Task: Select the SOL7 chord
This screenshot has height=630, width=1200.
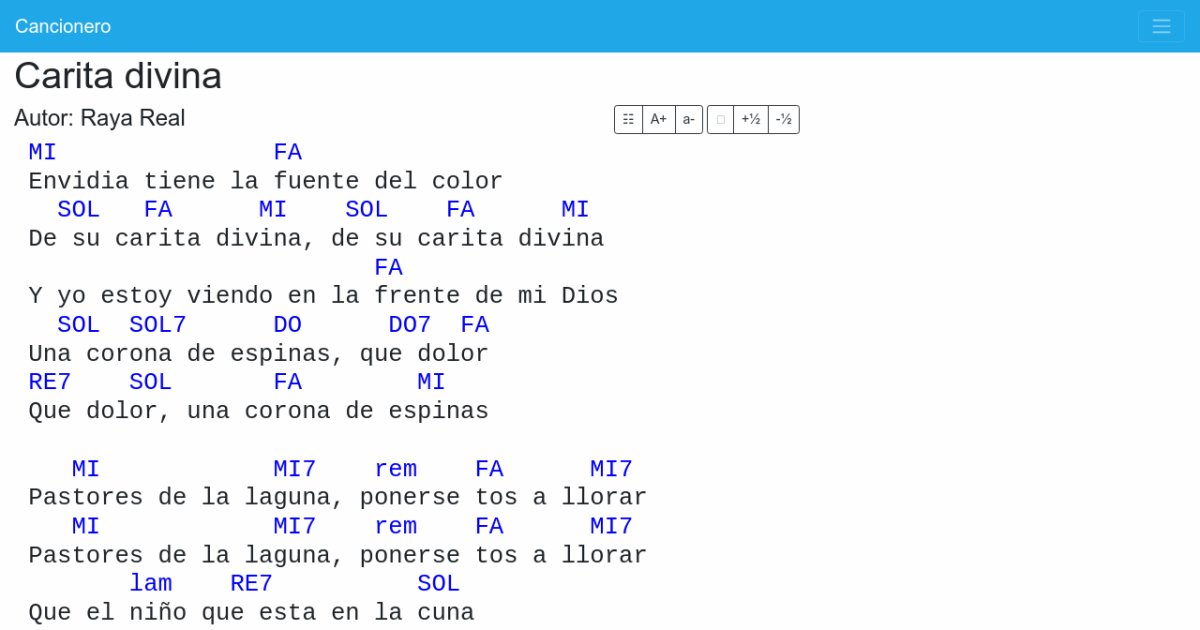Action: (x=158, y=325)
